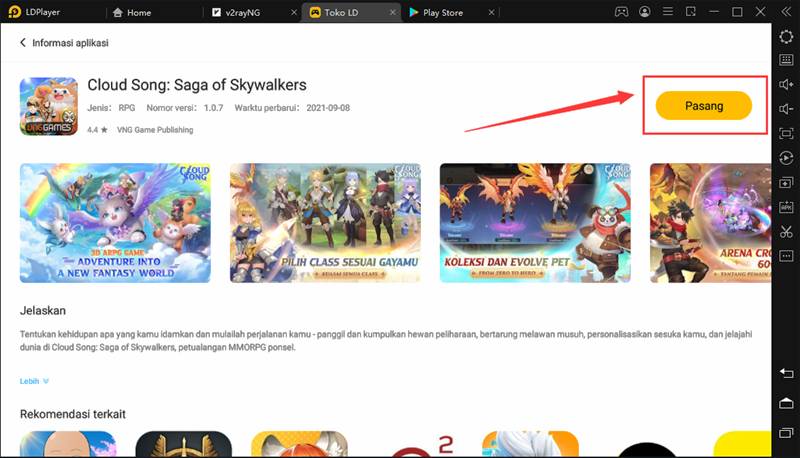The height and width of the screenshot is (458, 800).
Task: Open the recommended app with white-haired character
Action: pos(531,444)
